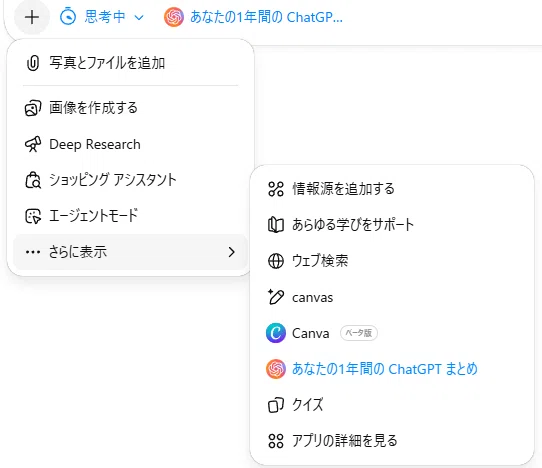Click the quiz cards icon
This screenshot has width=542, height=468.
pos(276,405)
